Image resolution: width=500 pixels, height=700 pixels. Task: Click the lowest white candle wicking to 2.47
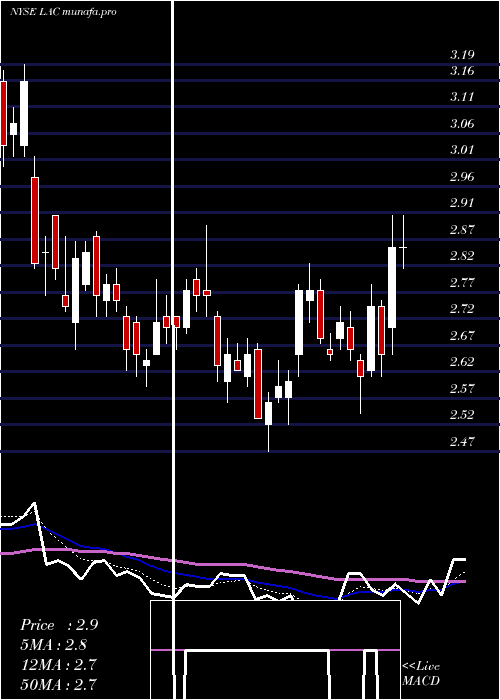tap(268, 413)
